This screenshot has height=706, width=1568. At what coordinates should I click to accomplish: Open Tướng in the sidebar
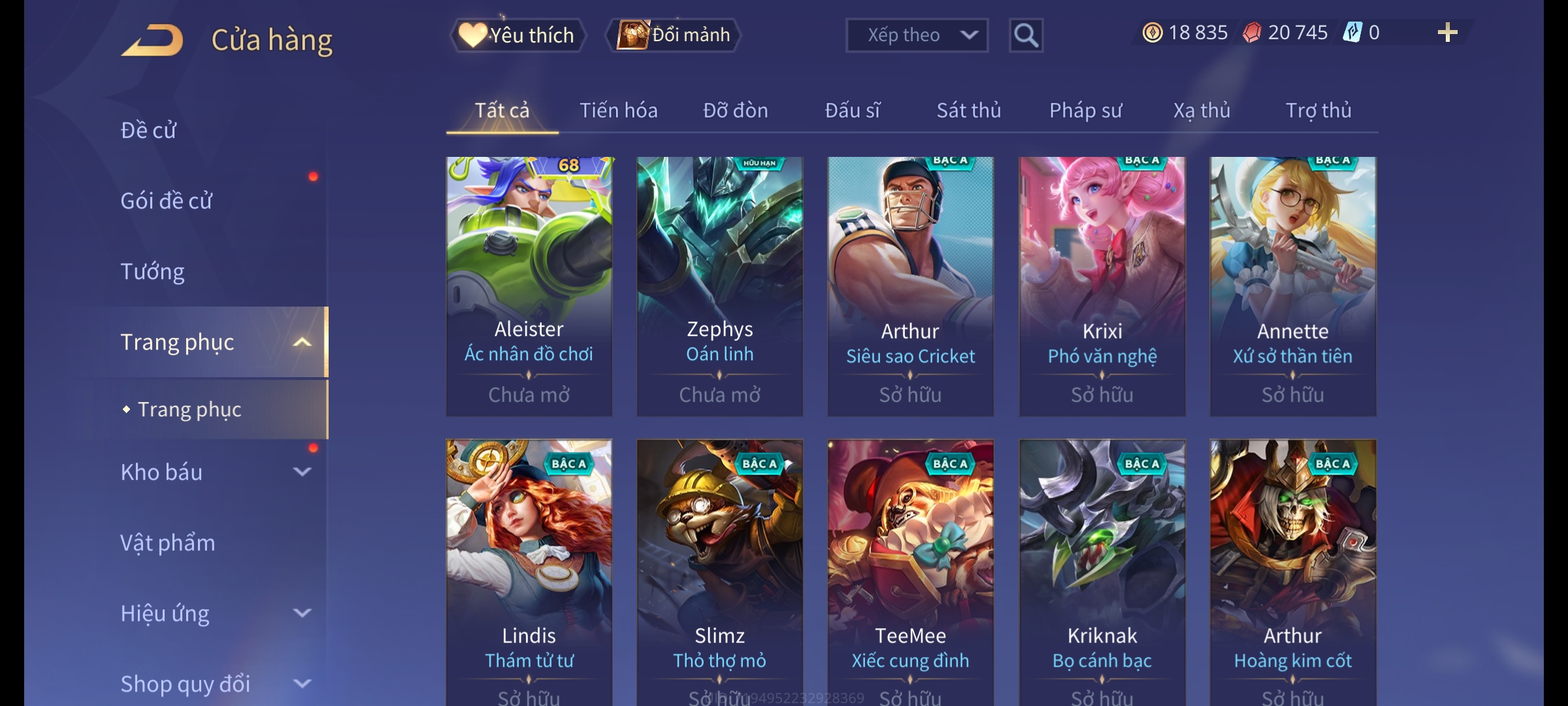[152, 271]
